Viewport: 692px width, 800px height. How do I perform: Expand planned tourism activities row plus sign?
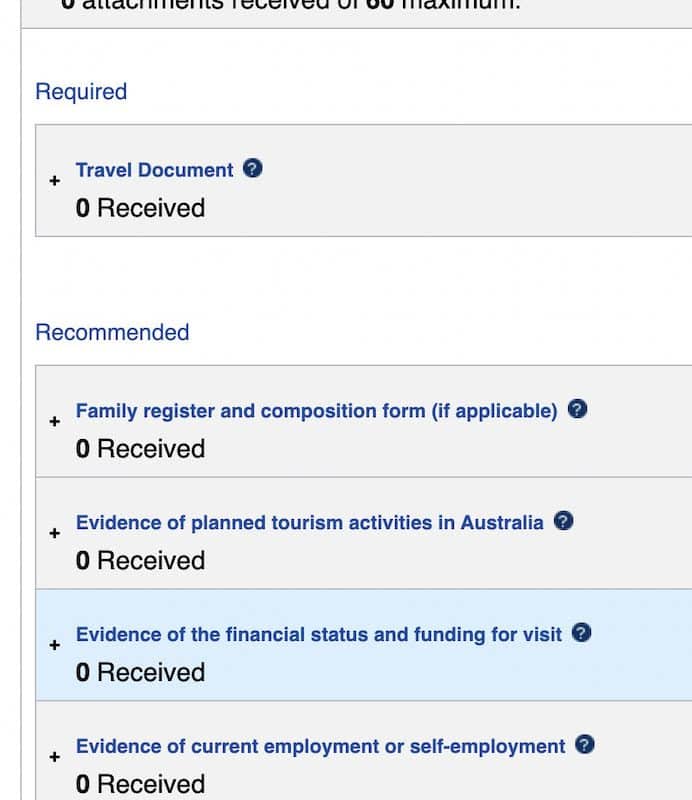[x=54, y=534]
